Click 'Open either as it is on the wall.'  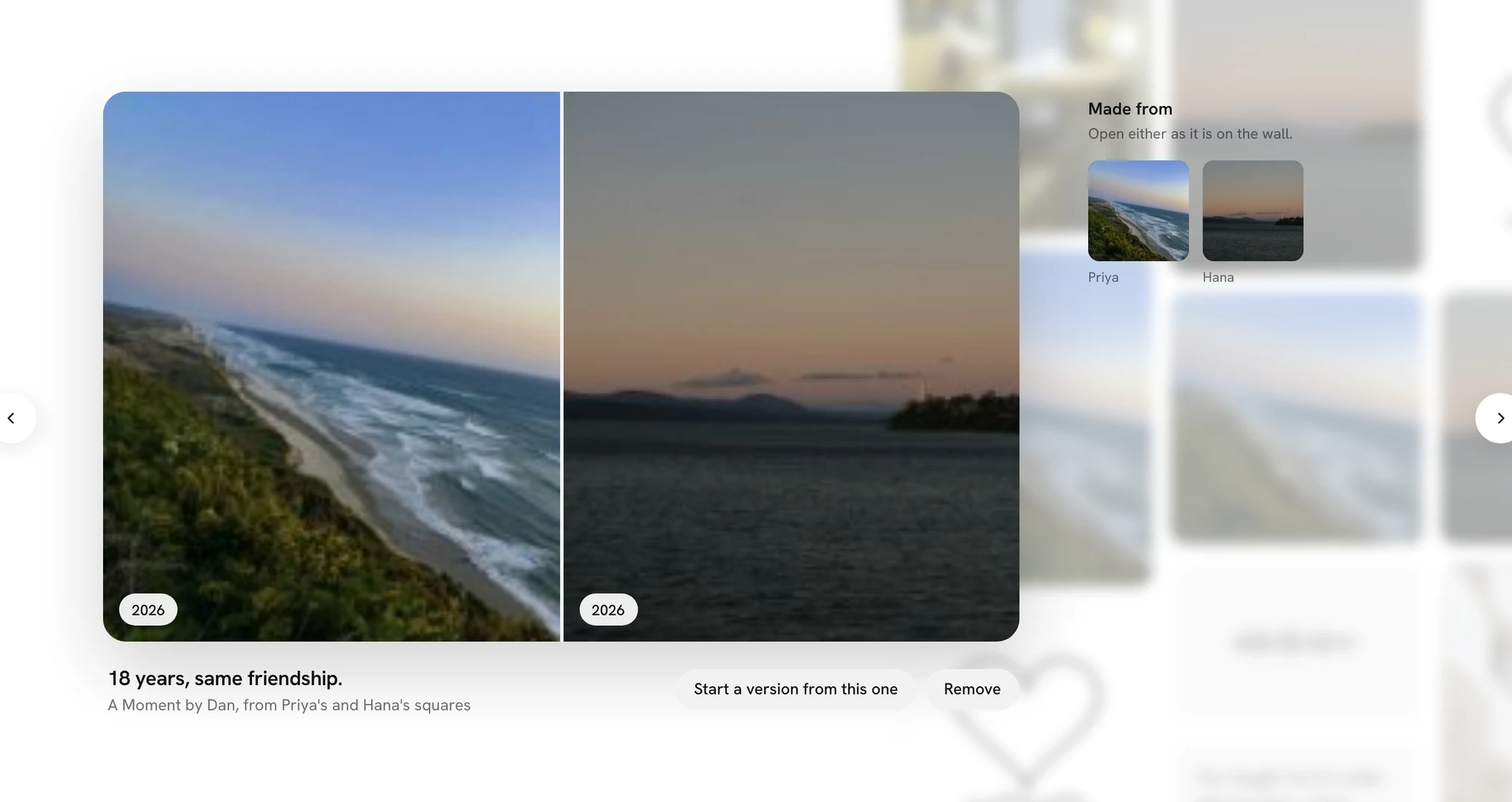pyautogui.click(x=1190, y=134)
